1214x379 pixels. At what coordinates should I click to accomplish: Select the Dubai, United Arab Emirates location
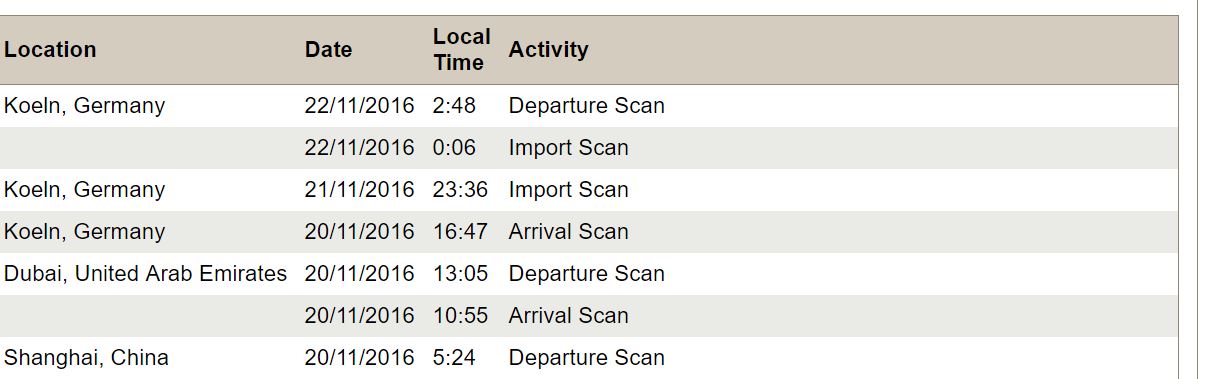145,274
